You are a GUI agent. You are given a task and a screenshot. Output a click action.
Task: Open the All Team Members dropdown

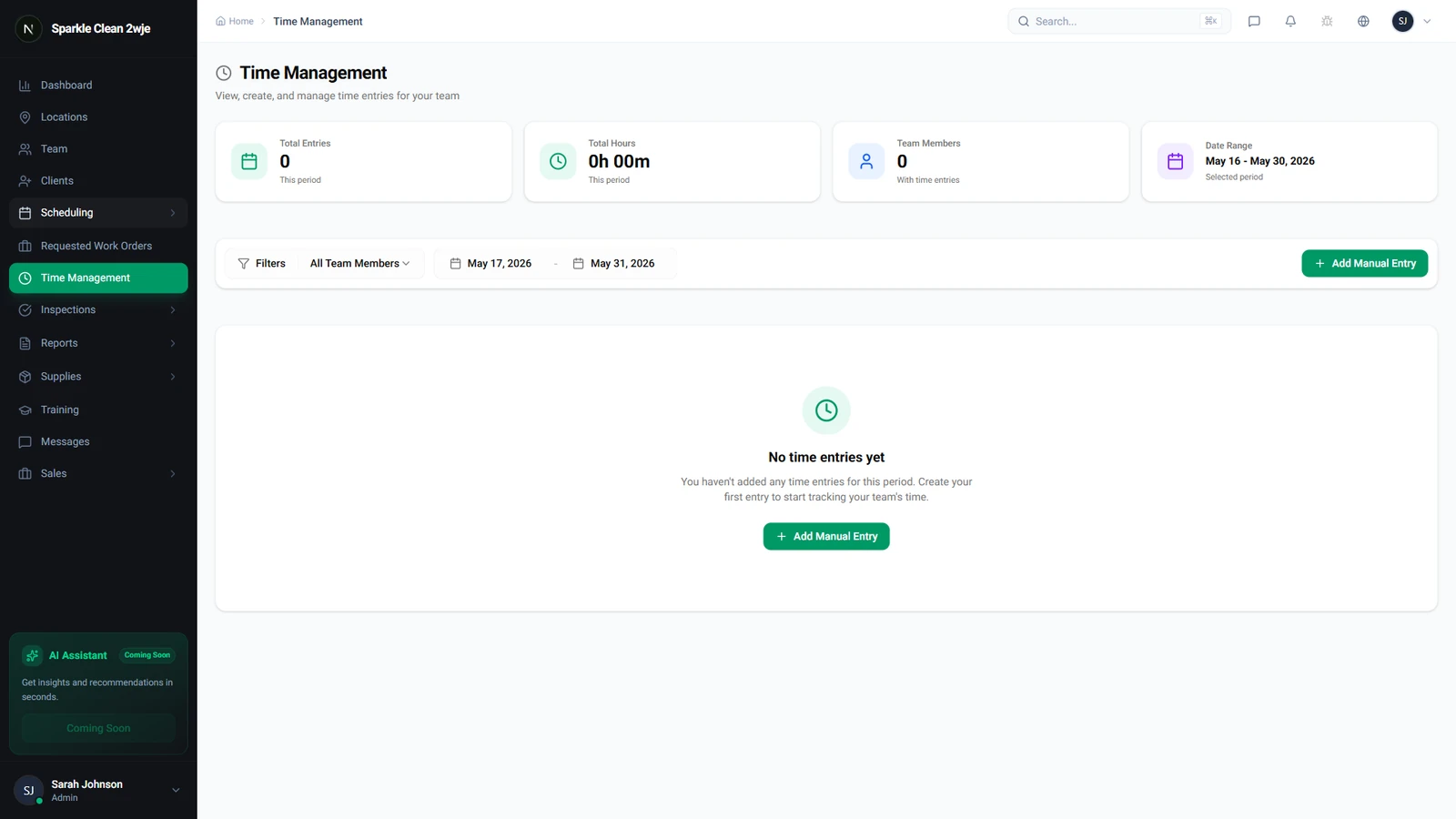pyautogui.click(x=359, y=264)
